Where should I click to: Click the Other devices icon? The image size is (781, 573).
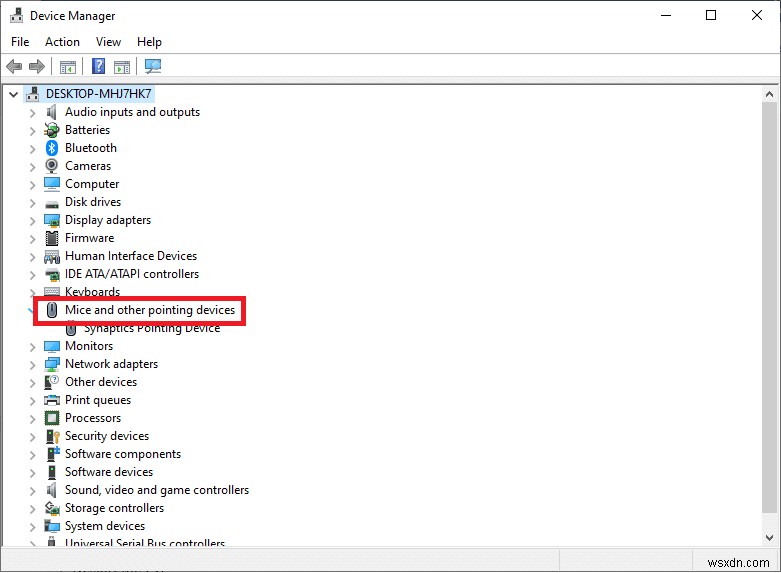coord(51,382)
